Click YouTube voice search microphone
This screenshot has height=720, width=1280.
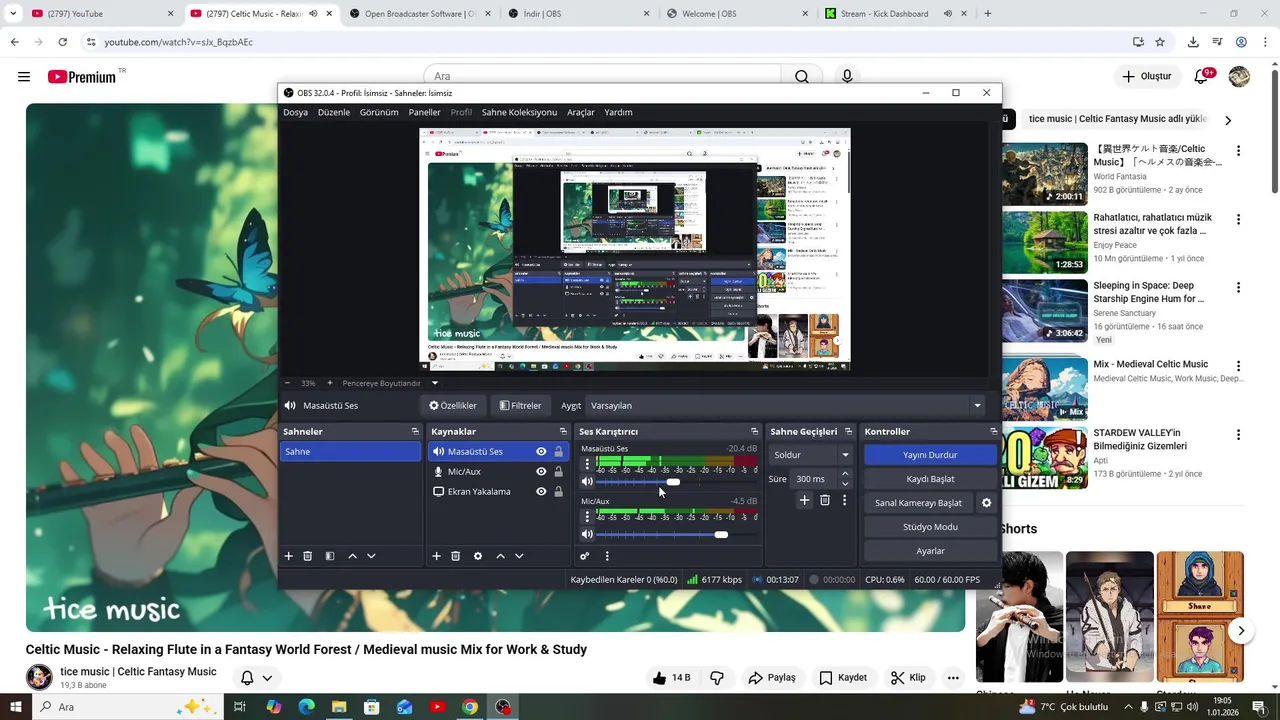(x=847, y=76)
